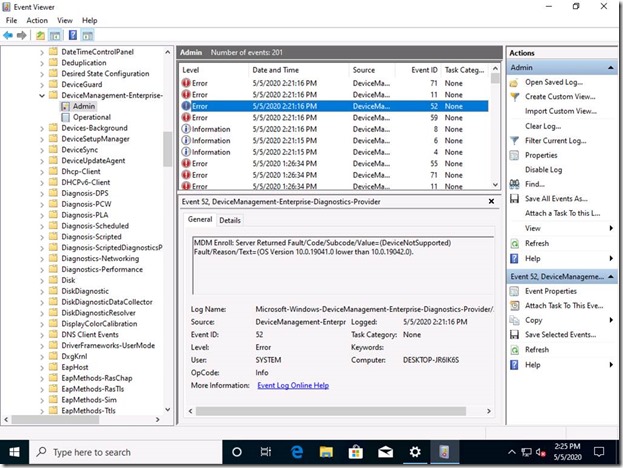Select the Operational log in tree
This screenshot has height=468, width=623.
tap(93, 117)
